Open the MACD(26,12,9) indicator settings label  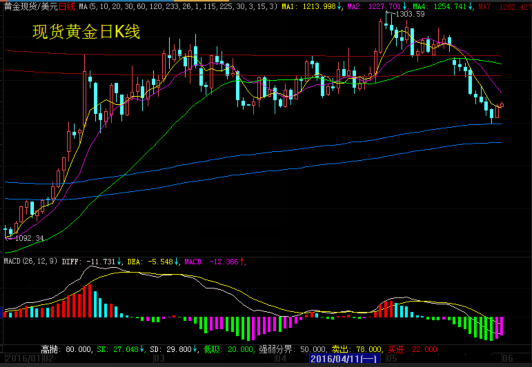pos(31,262)
